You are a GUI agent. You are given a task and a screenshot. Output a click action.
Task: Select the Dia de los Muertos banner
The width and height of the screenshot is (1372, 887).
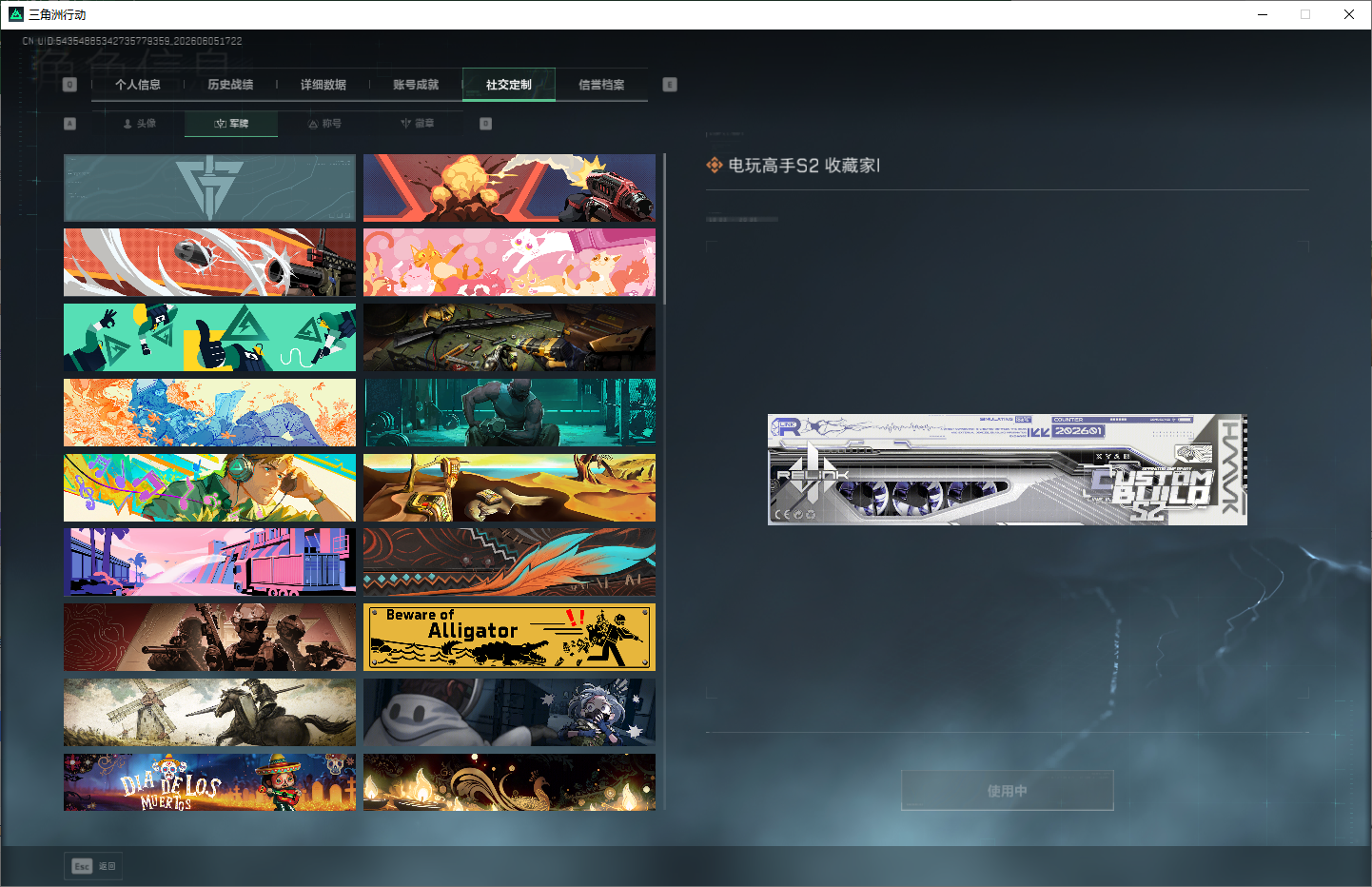click(209, 782)
